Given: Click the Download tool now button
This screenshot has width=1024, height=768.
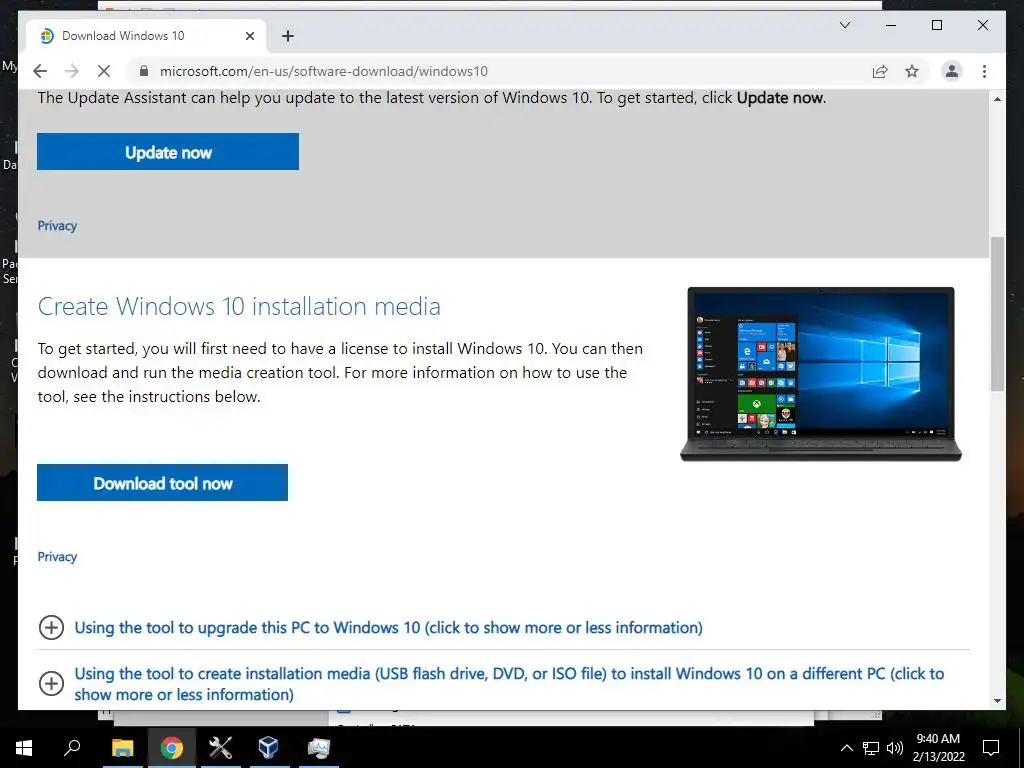Looking at the screenshot, I should [x=163, y=483].
